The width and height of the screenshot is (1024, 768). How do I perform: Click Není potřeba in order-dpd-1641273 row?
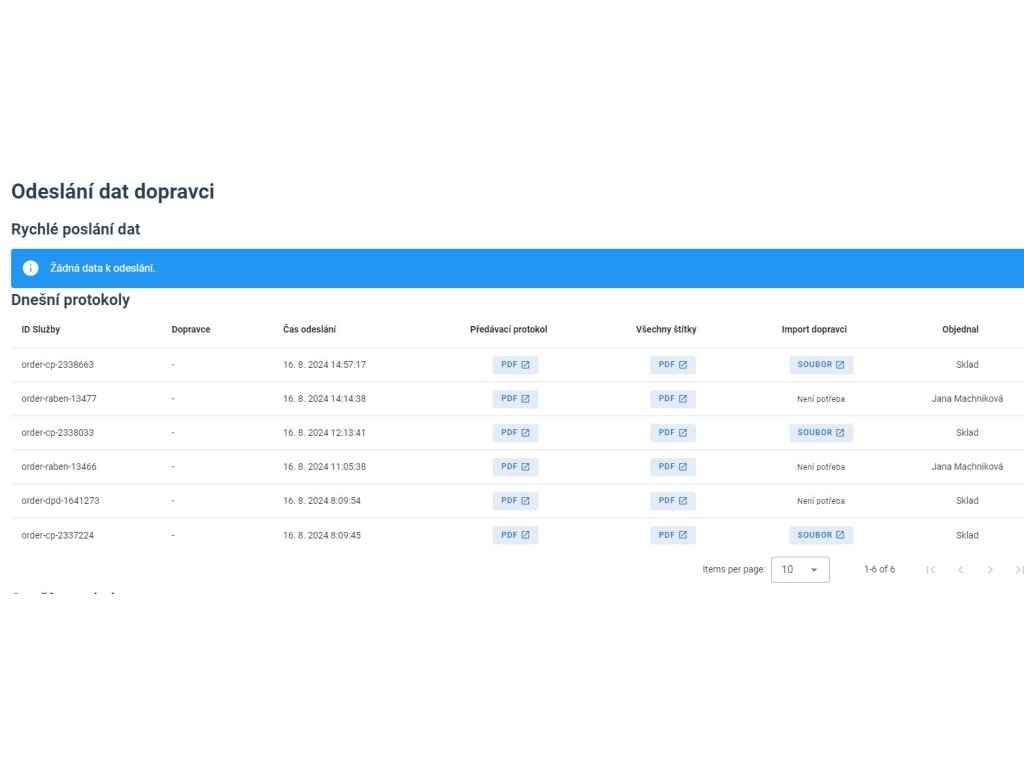coord(821,500)
